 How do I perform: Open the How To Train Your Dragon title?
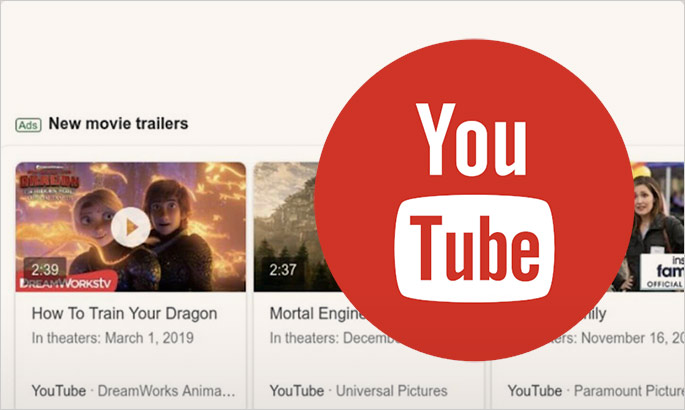pos(124,314)
